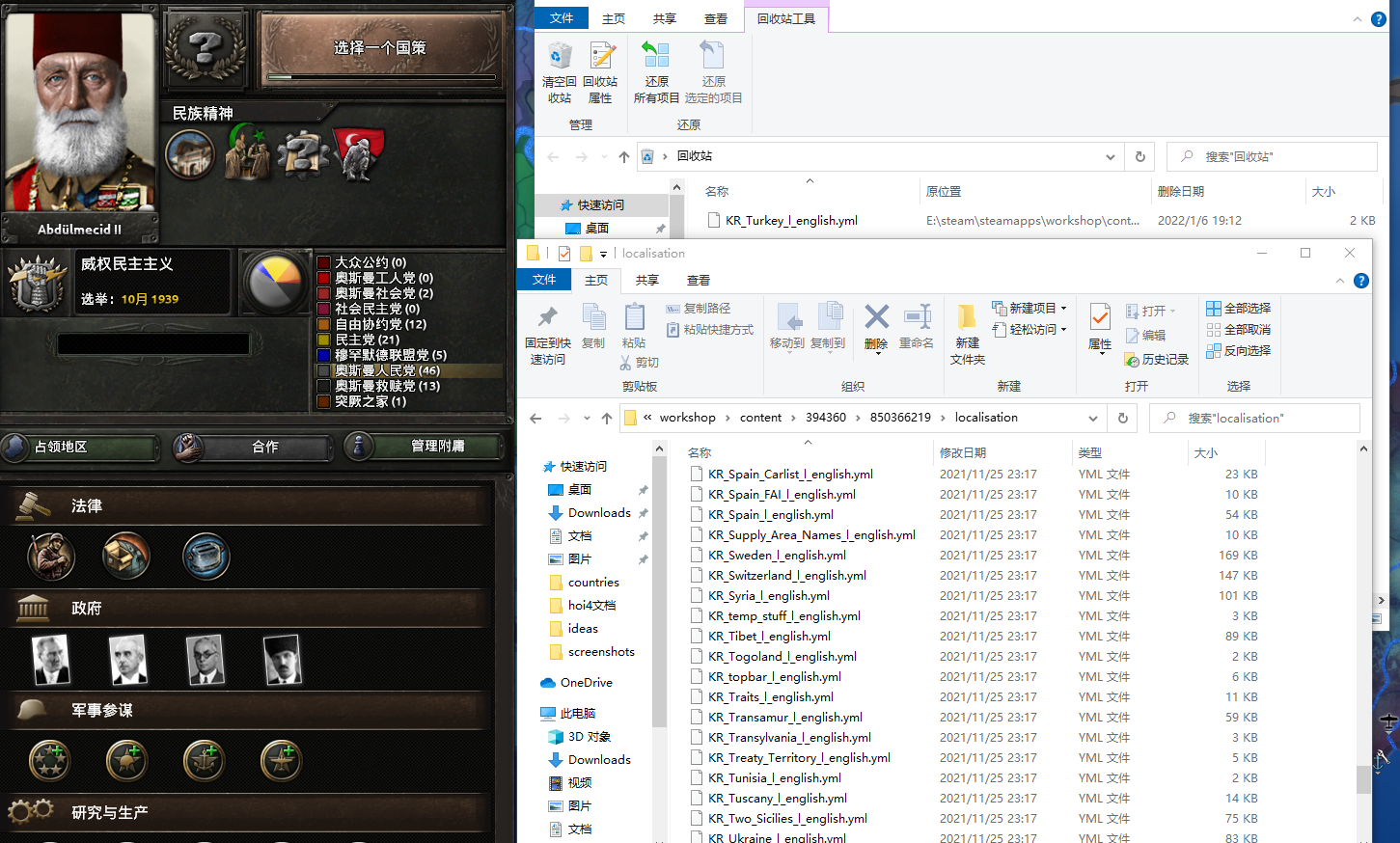Collapse the localisation window ribbon
This screenshot has height=843, width=1400.
tap(1339, 281)
